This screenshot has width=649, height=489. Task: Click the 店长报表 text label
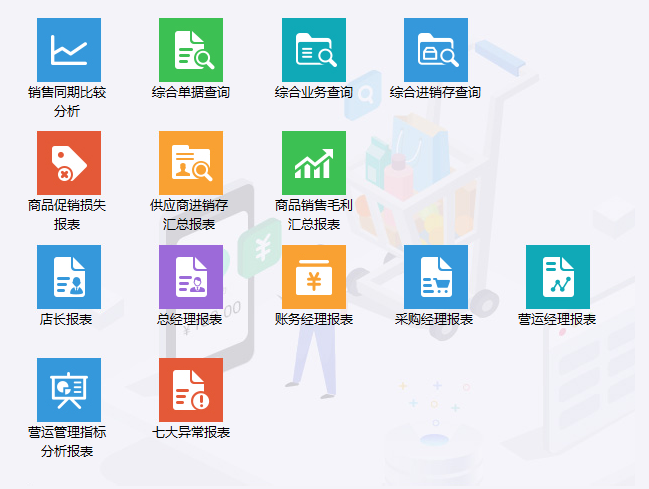(68, 320)
